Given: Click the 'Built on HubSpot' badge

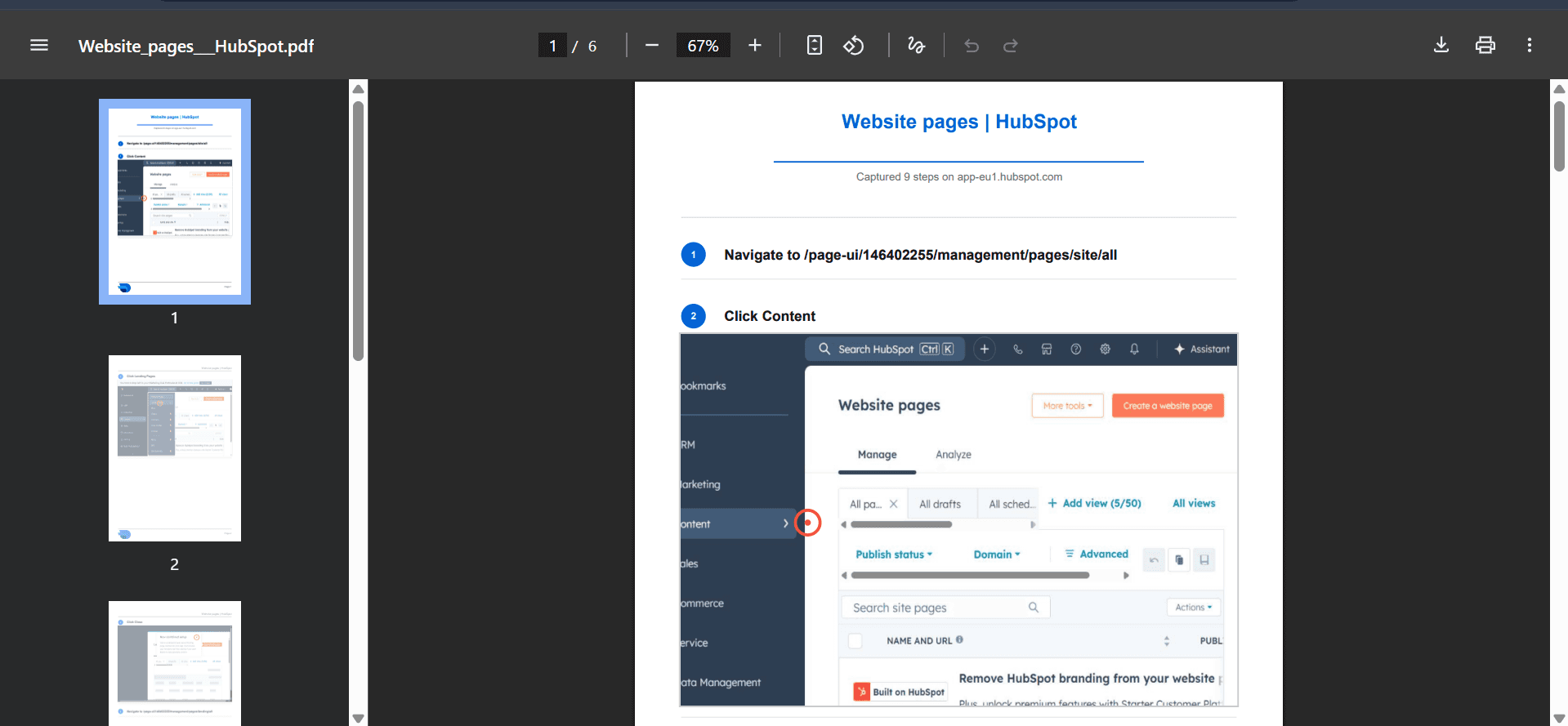Looking at the screenshot, I should 900,692.
